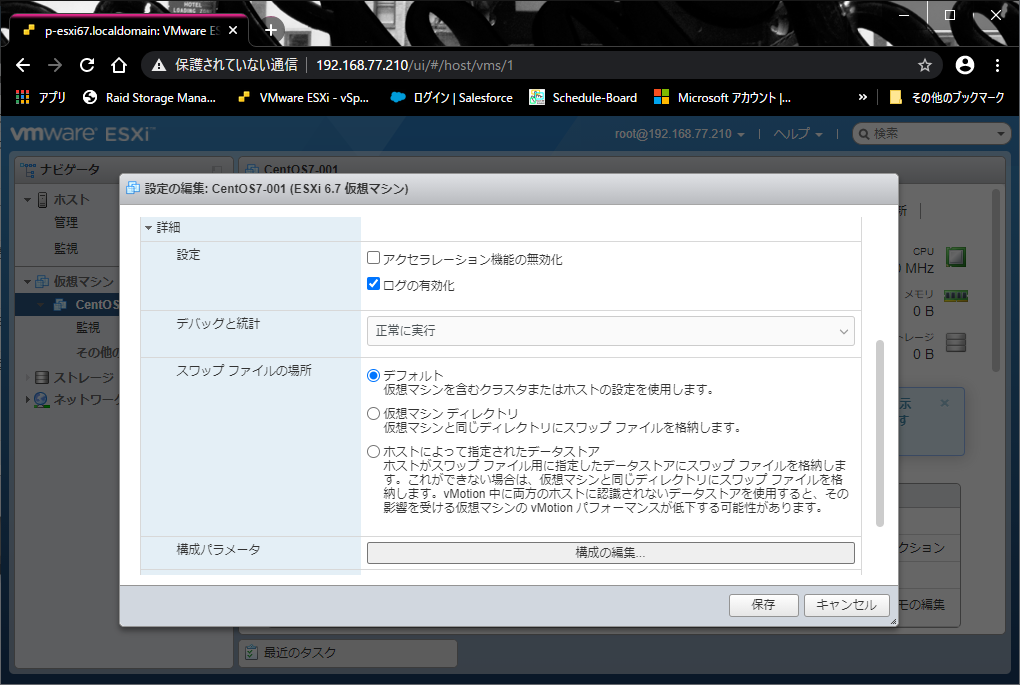
Task: Select 仮想マシン ディレクトリ swap radio option
Action: (x=373, y=413)
